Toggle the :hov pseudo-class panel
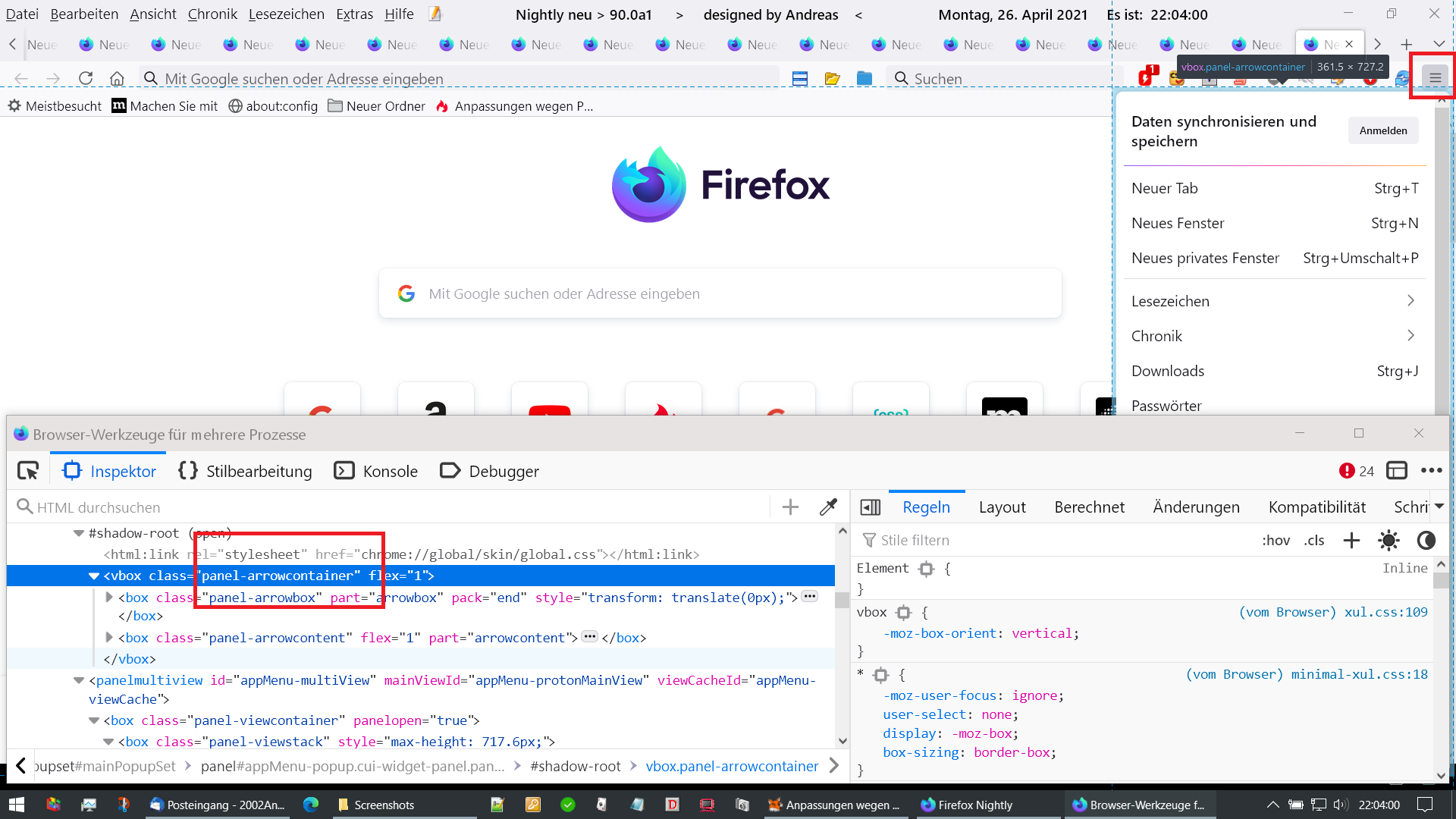This screenshot has width=1456, height=819. (x=1276, y=540)
